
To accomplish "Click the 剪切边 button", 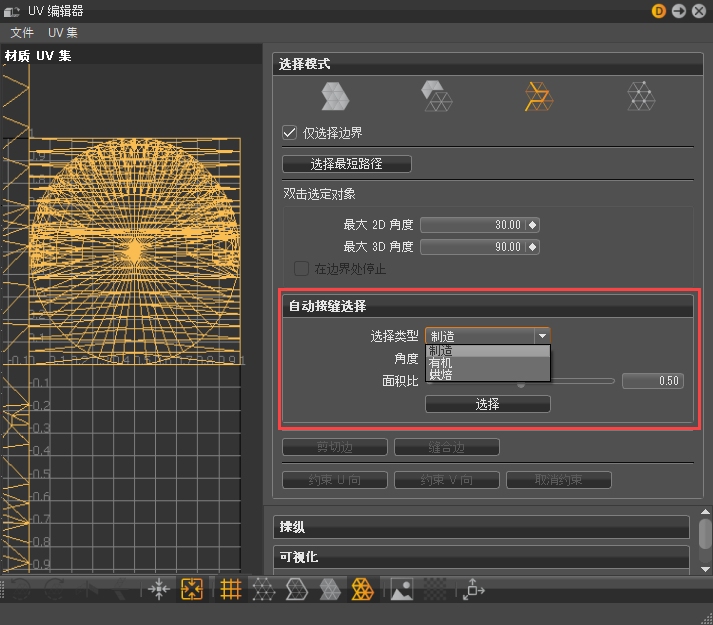I will click(x=335, y=447).
